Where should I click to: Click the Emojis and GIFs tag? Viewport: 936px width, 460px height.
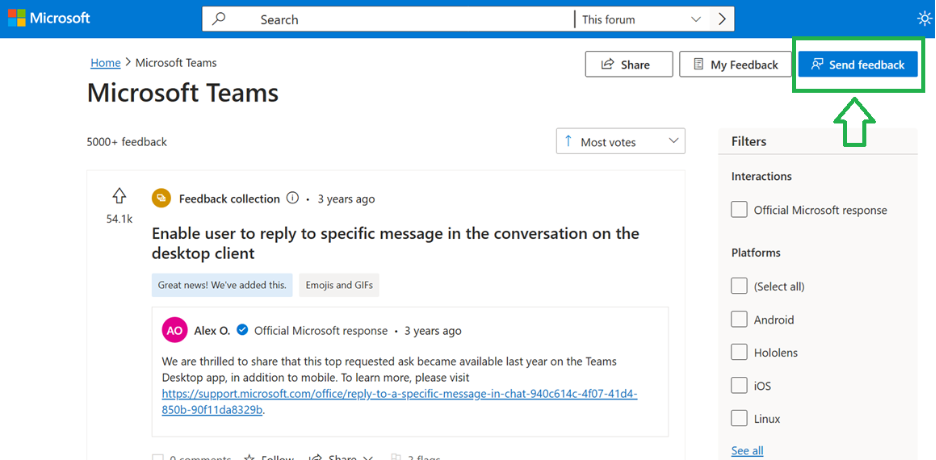(339, 285)
